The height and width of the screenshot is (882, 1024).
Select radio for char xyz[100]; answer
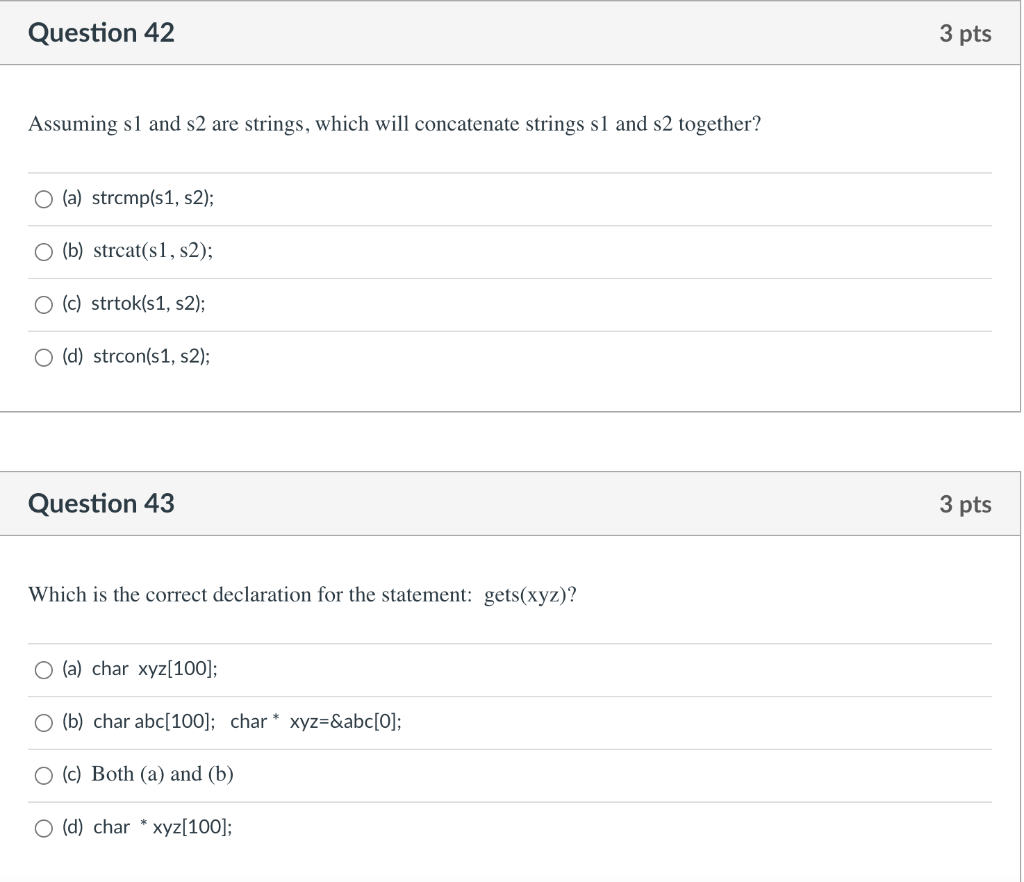coord(44,670)
